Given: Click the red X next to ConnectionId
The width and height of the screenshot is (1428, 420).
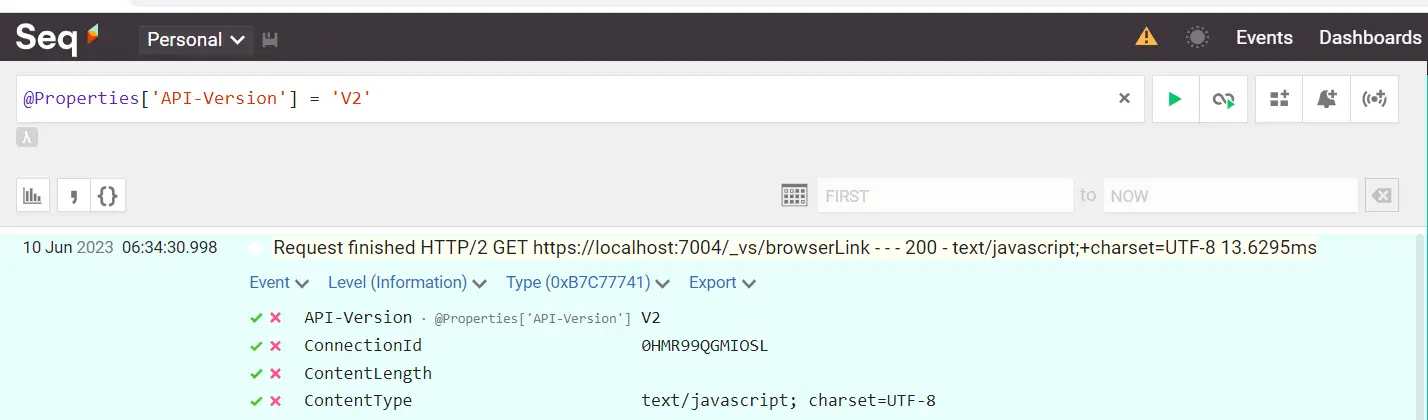Looking at the screenshot, I should tap(275, 346).
